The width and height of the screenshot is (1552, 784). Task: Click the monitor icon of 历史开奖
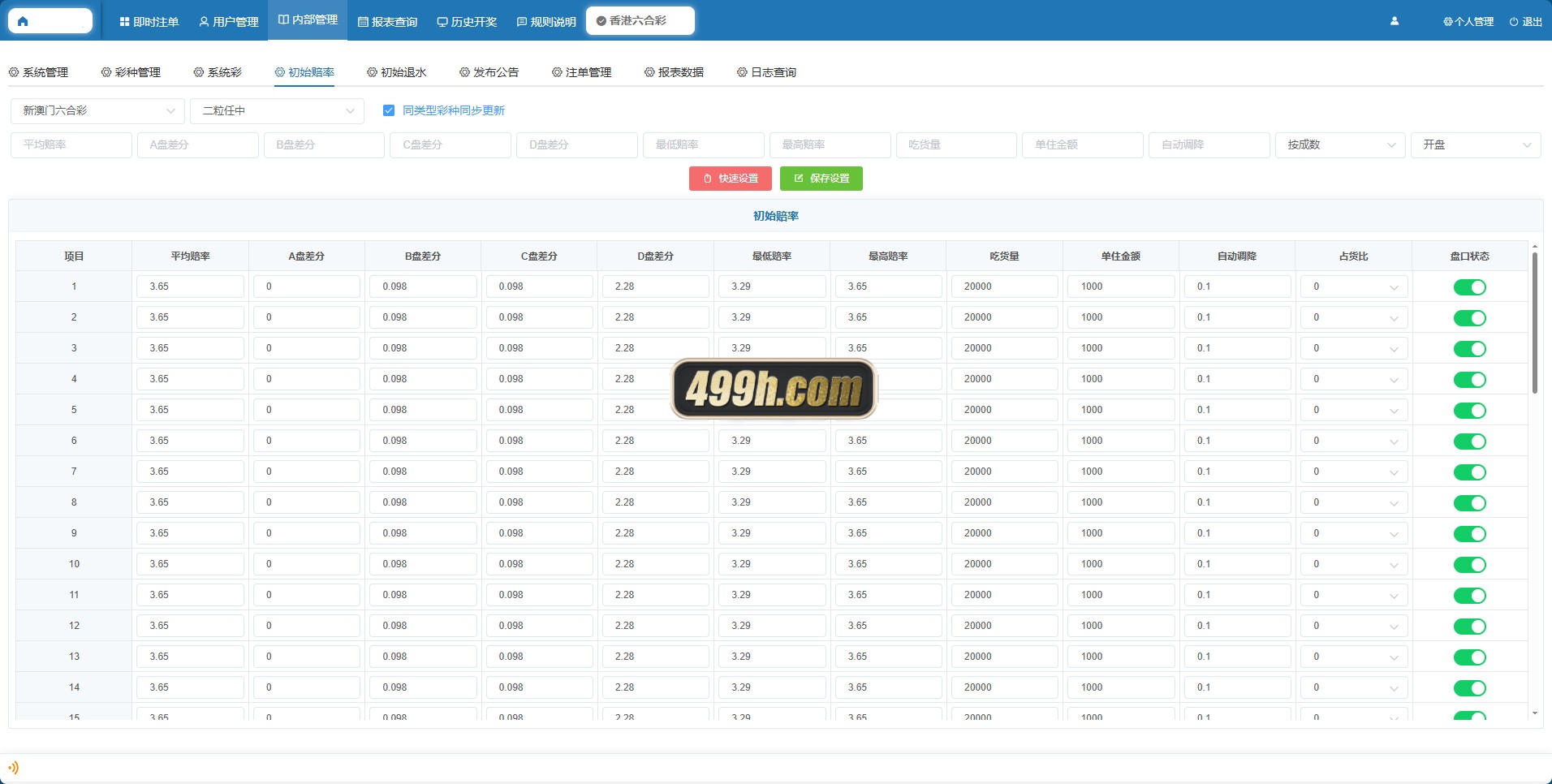(442, 22)
